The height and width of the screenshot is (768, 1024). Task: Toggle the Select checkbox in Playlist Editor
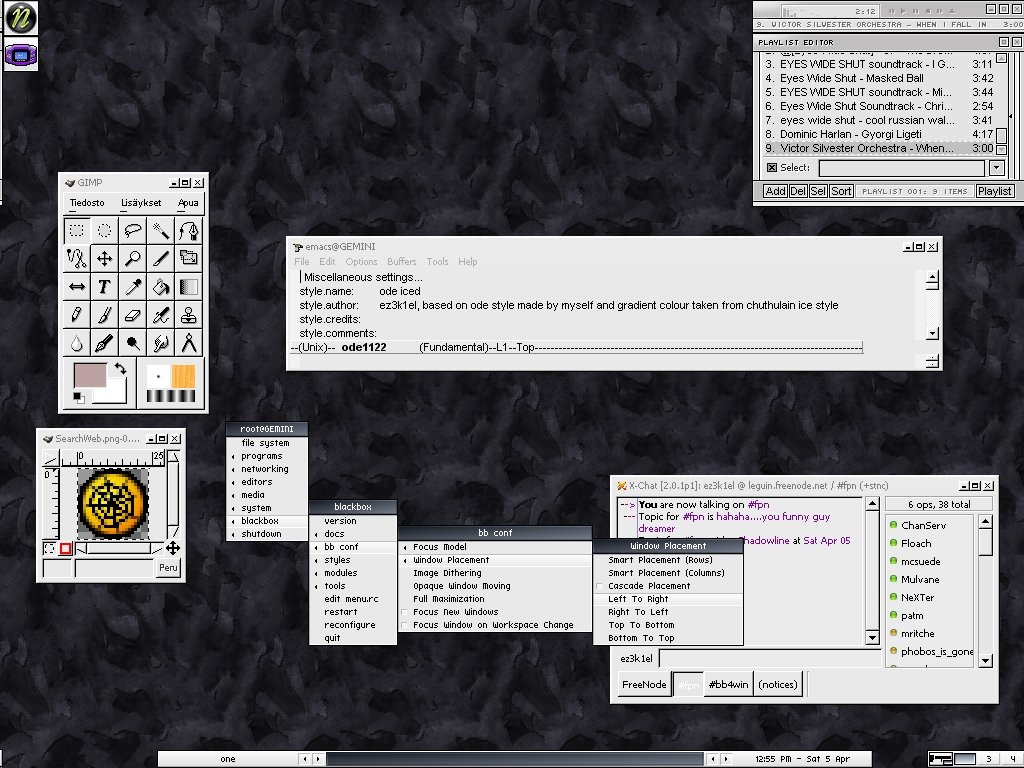click(x=772, y=168)
